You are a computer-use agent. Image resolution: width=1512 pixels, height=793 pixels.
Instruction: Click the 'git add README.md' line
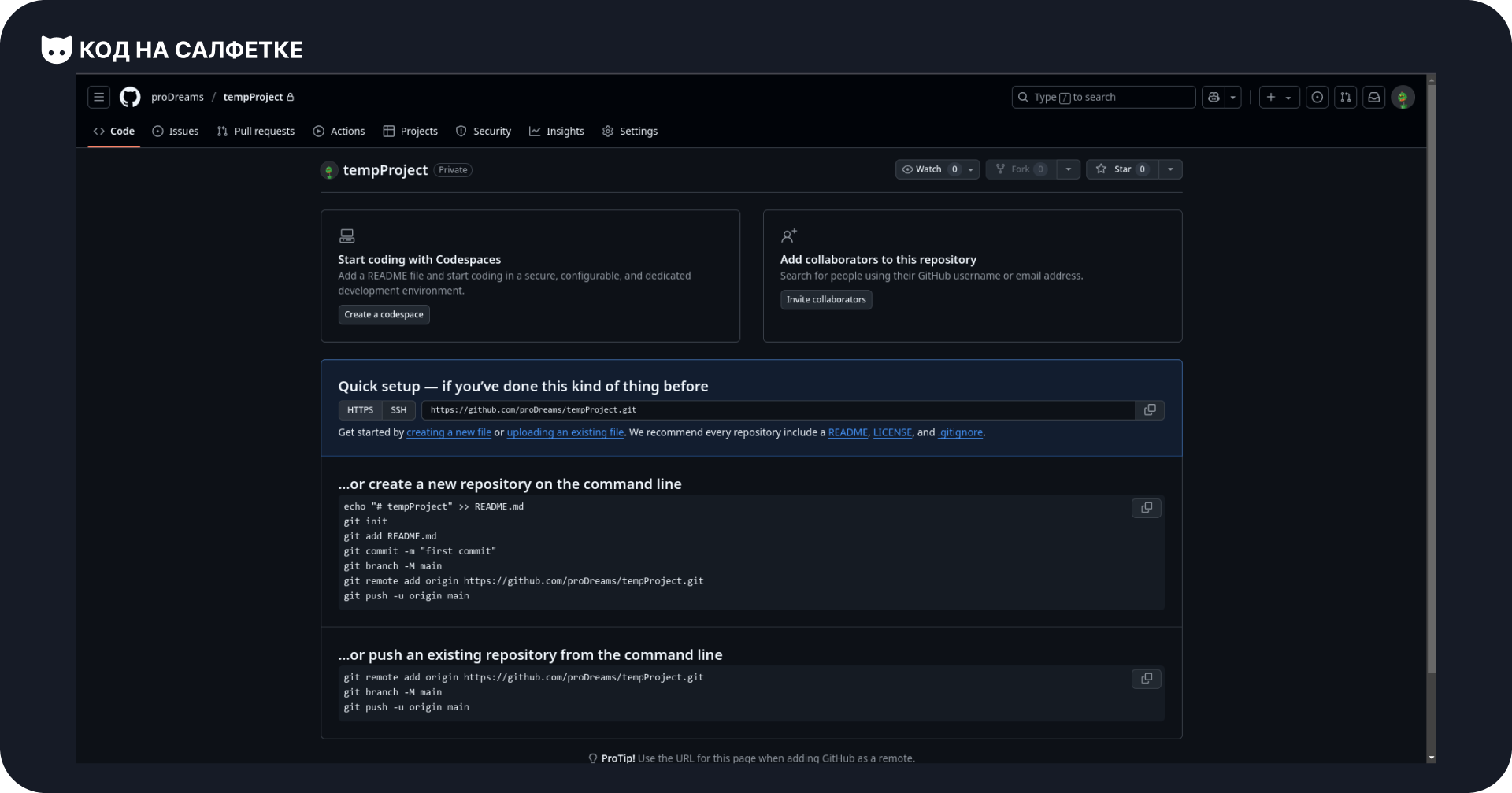390,536
